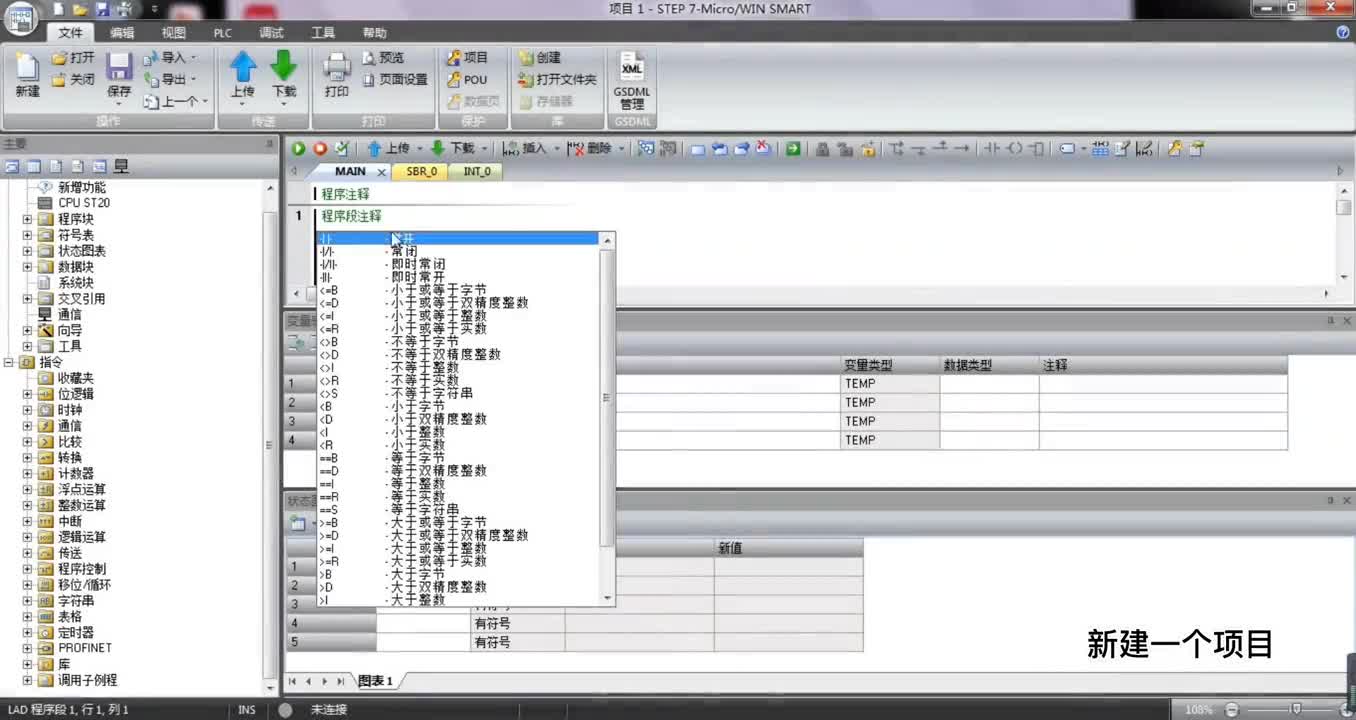Select 系统块 in project tree
The height and width of the screenshot is (720, 1356).
75,283
